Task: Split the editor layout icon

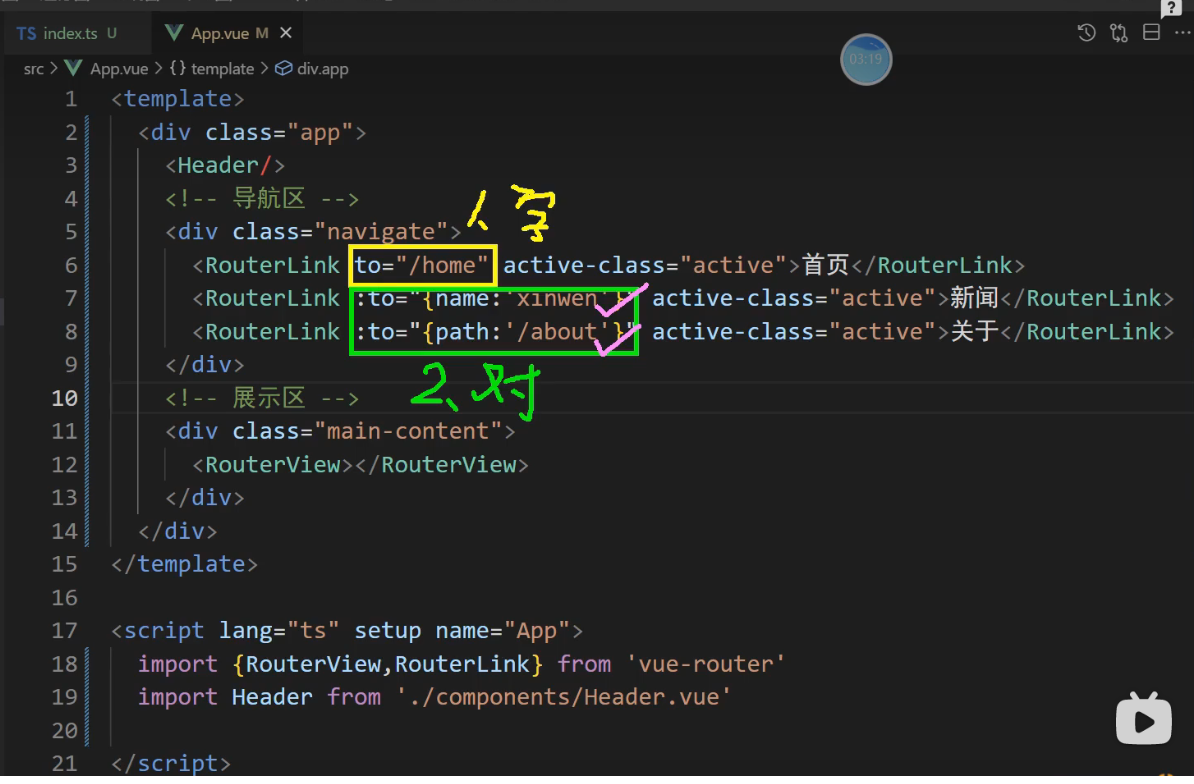Action: coord(1151,33)
